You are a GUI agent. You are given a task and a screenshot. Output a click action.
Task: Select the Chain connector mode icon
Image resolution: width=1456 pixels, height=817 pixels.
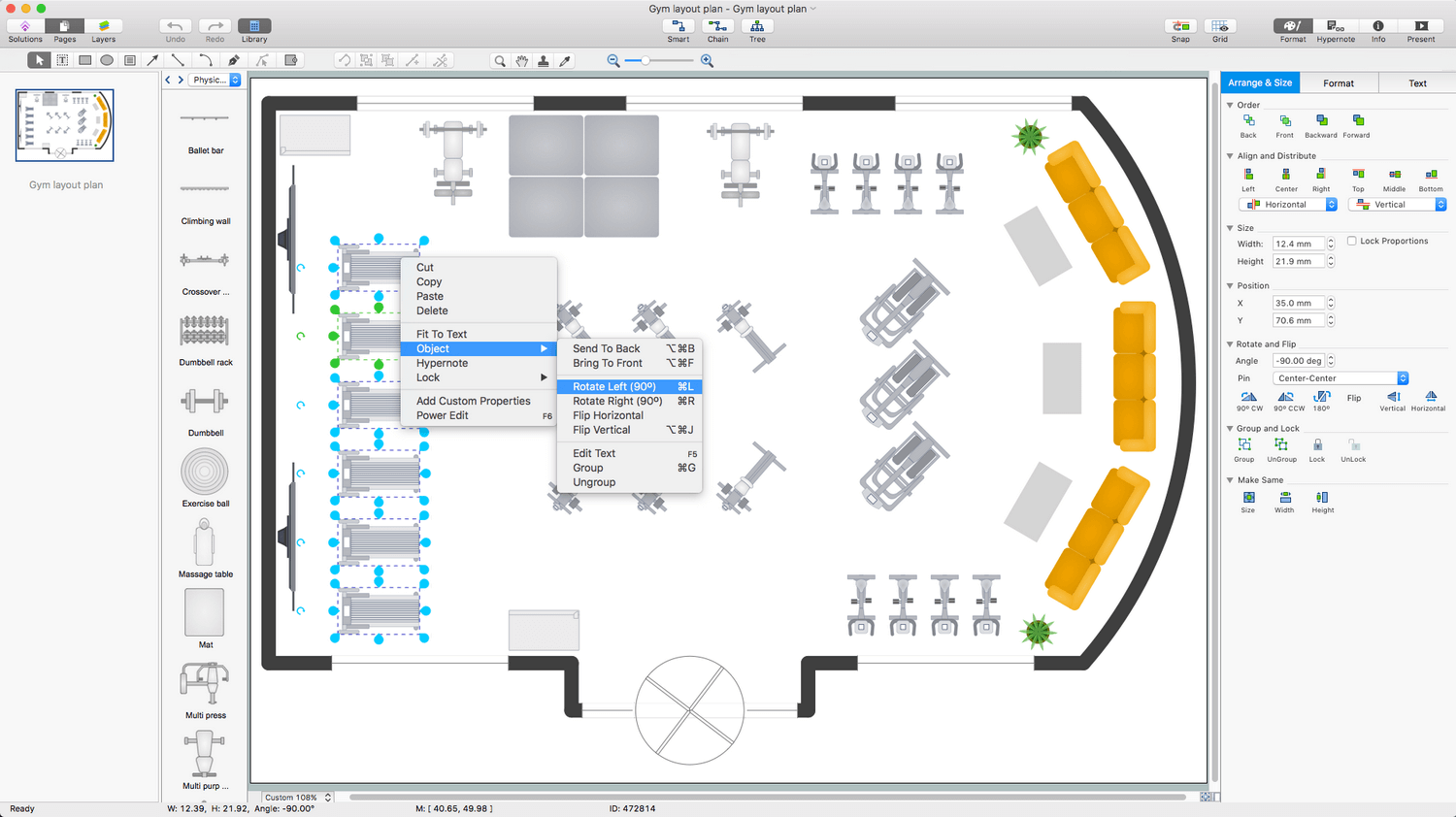717,26
